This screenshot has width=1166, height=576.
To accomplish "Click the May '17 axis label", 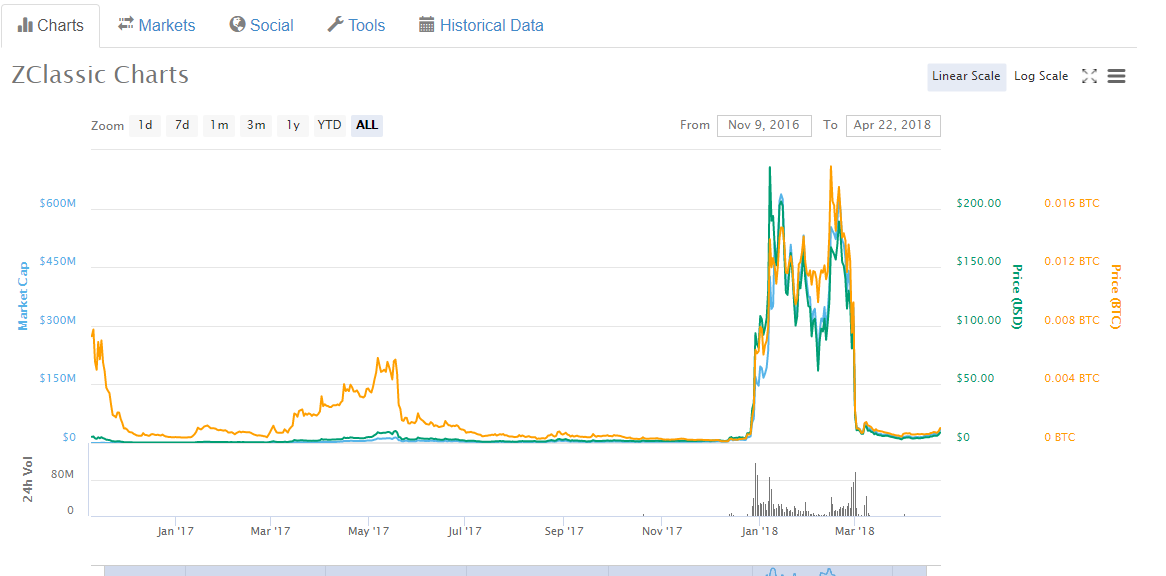I will (369, 531).
